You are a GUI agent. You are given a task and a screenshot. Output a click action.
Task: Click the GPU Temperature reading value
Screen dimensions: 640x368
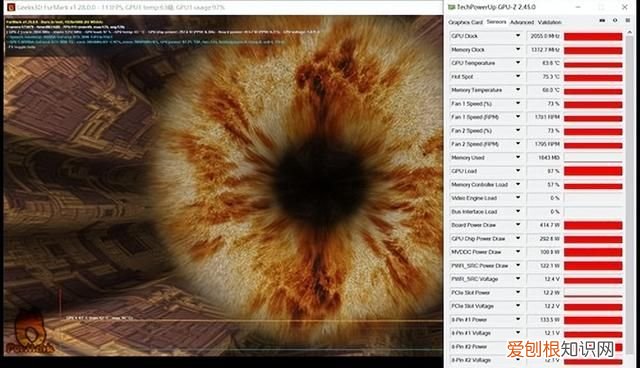coord(544,63)
